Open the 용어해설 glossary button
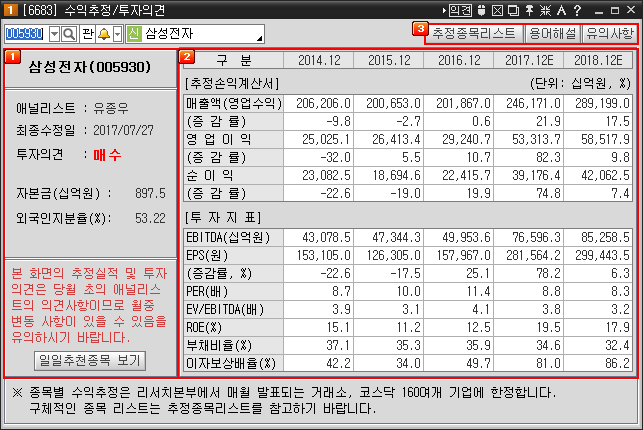The height and width of the screenshot is (430, 643). pos(552,33)
